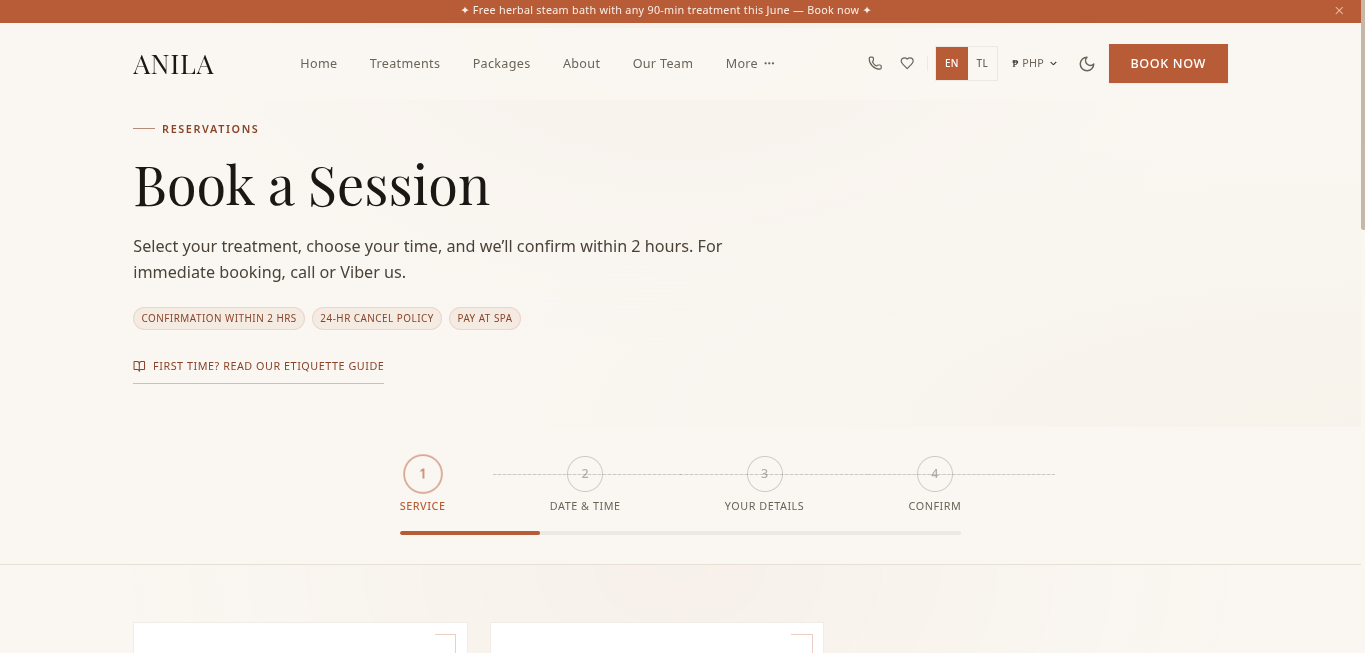Click the BOOK NOW button
This screenshot has width=1365, height=653.
[x=1168, y=63]
